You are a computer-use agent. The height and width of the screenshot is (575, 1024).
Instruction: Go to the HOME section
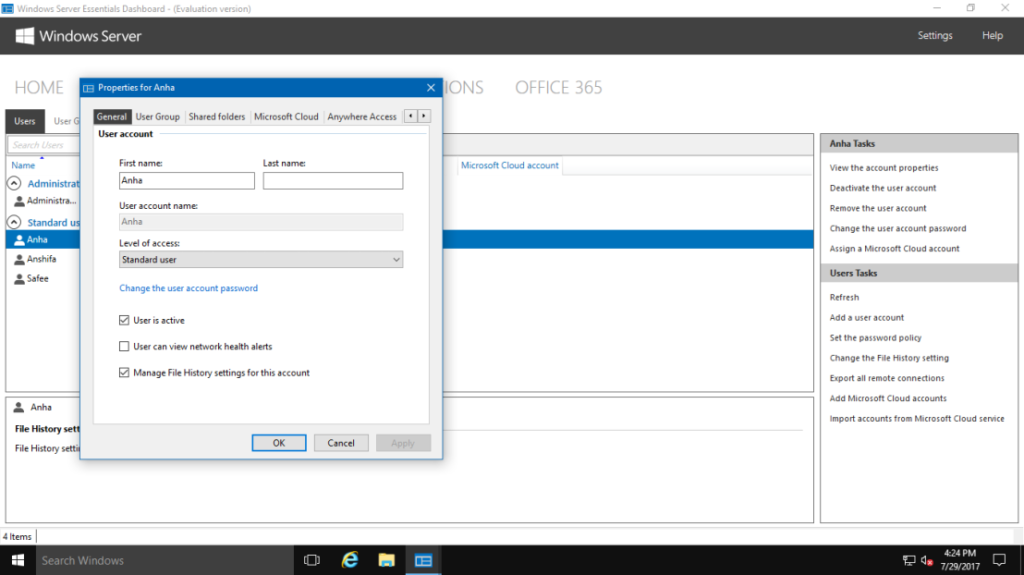(x=39, y=88)
